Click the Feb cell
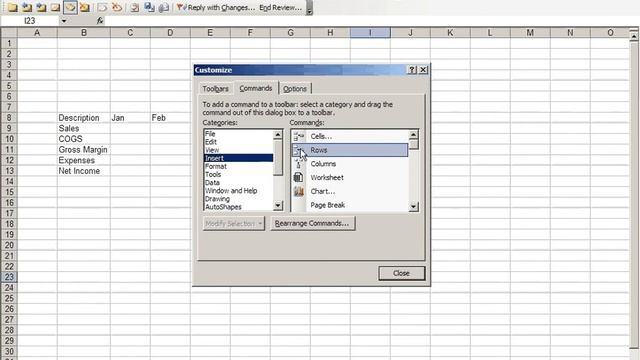The image size is (640, 360). pos(170,118)
